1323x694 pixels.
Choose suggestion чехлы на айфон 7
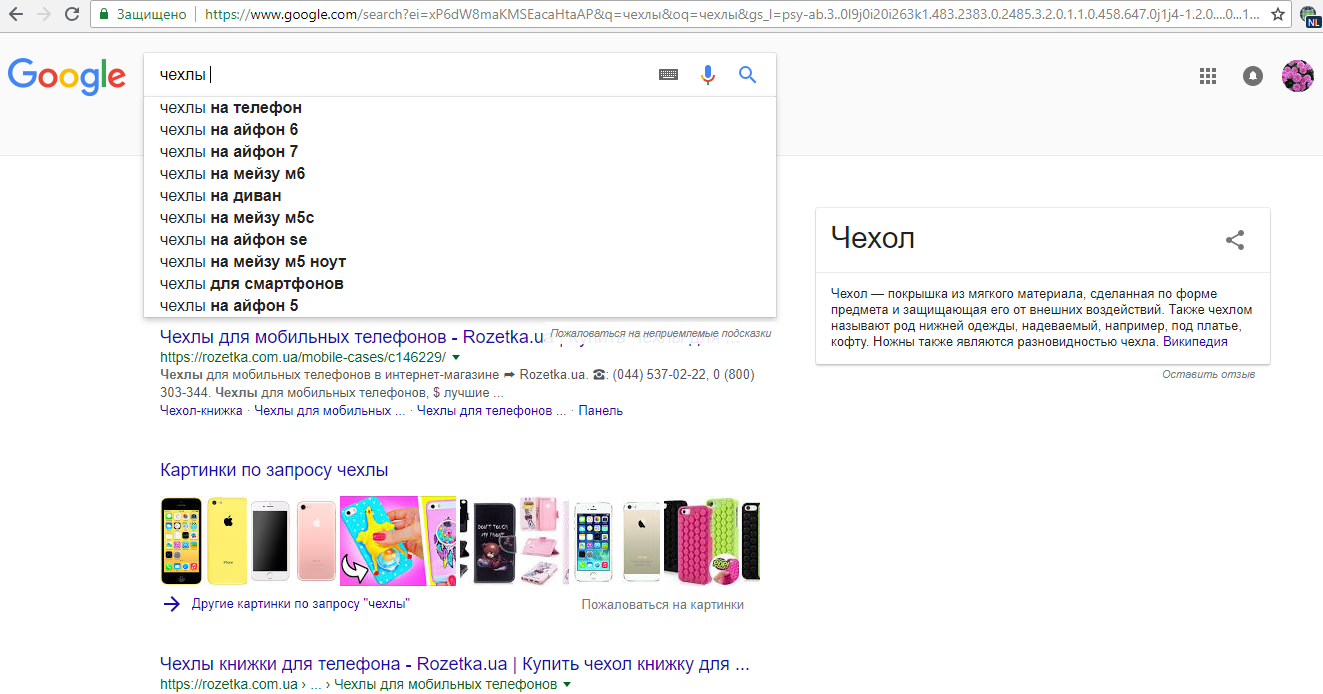pyautogui.click(x=460, y=152)
